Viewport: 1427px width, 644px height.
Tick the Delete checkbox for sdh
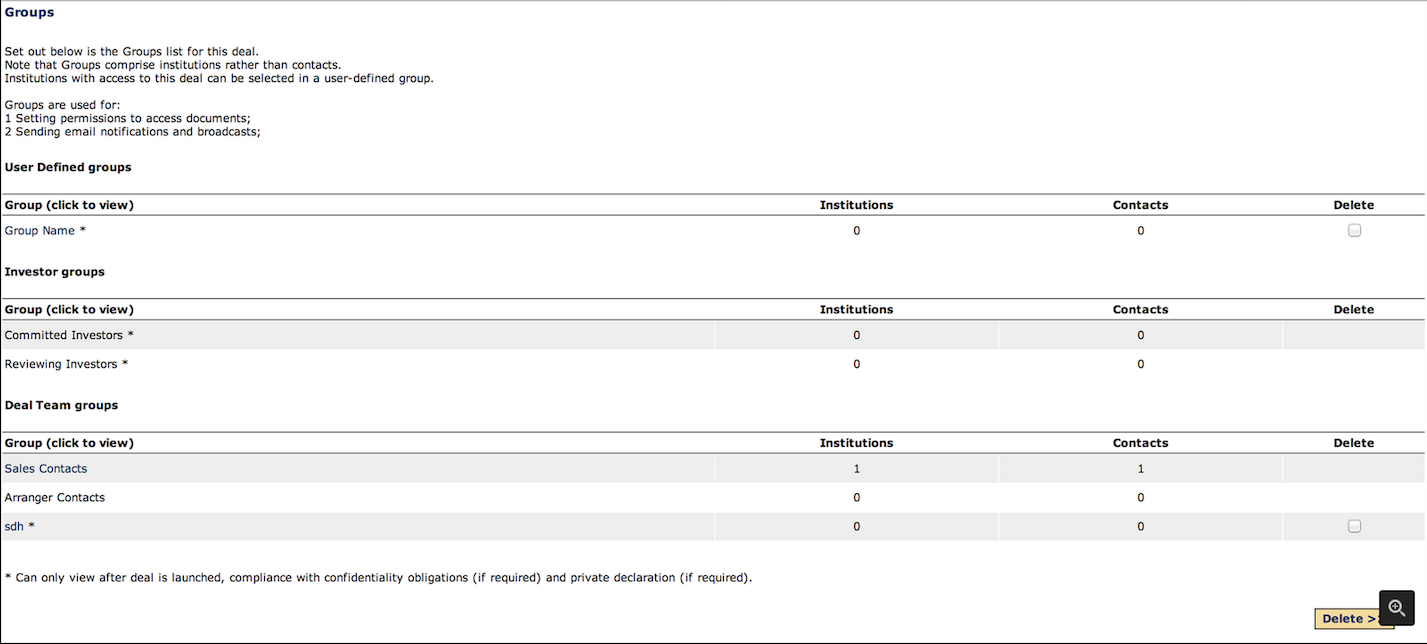1354,526
